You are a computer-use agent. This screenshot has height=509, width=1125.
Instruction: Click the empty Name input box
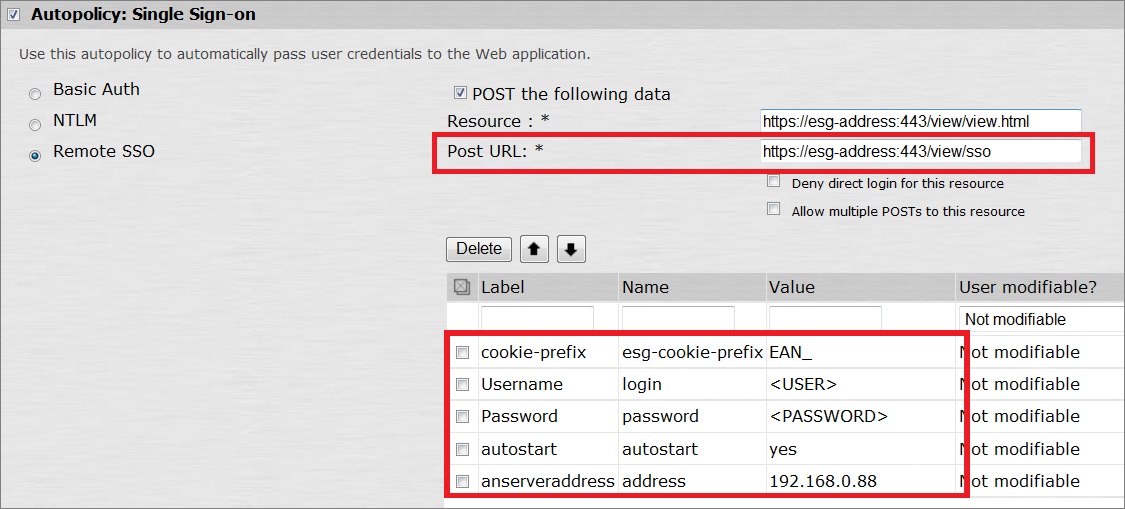(679, 319)
